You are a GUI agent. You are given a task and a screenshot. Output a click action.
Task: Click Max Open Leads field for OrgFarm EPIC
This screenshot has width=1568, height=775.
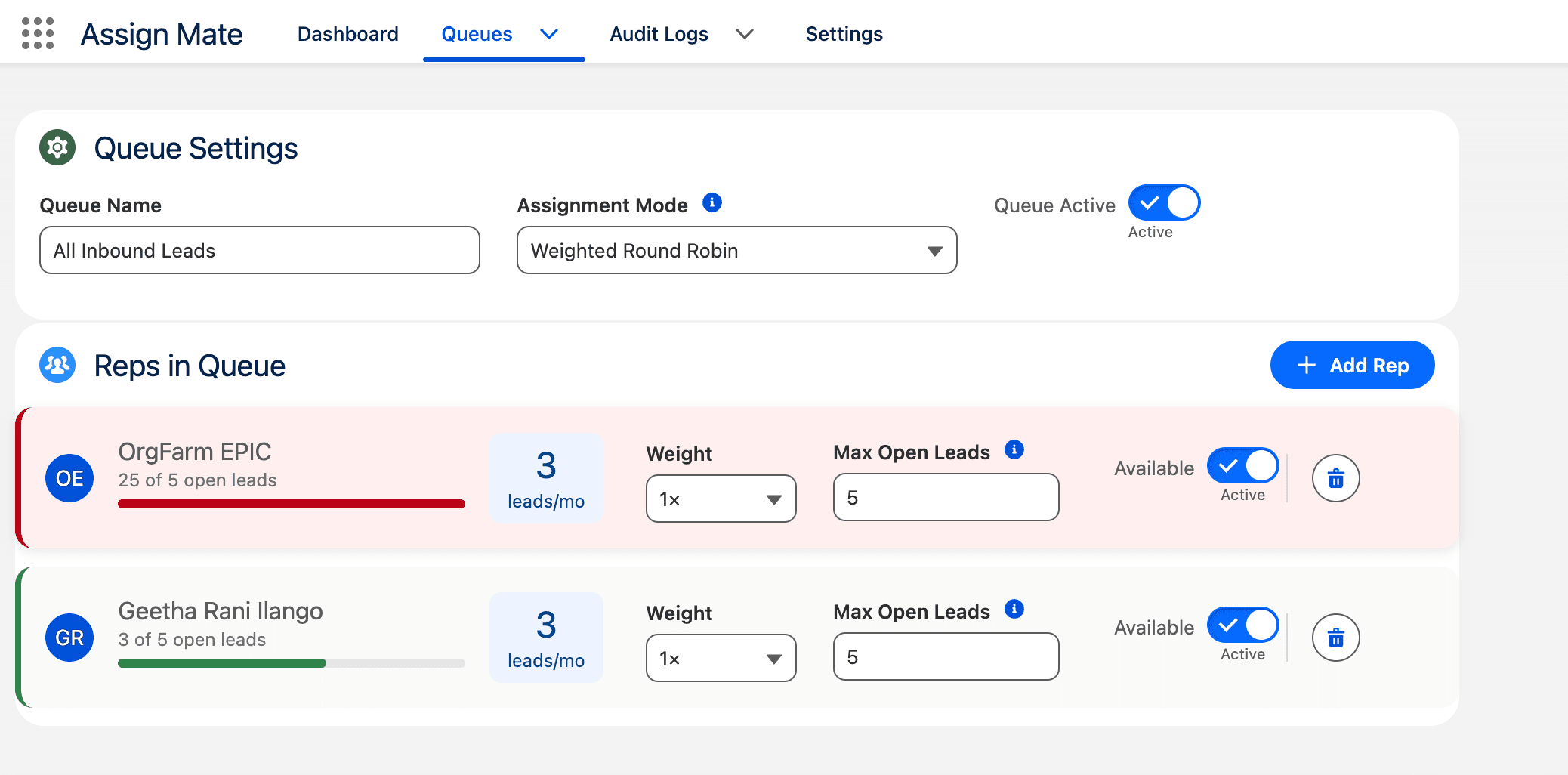[946, 497]
